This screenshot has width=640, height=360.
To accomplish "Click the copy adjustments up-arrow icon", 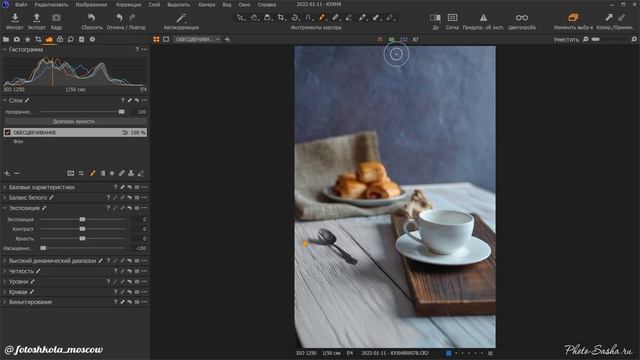I will (609, 18).
